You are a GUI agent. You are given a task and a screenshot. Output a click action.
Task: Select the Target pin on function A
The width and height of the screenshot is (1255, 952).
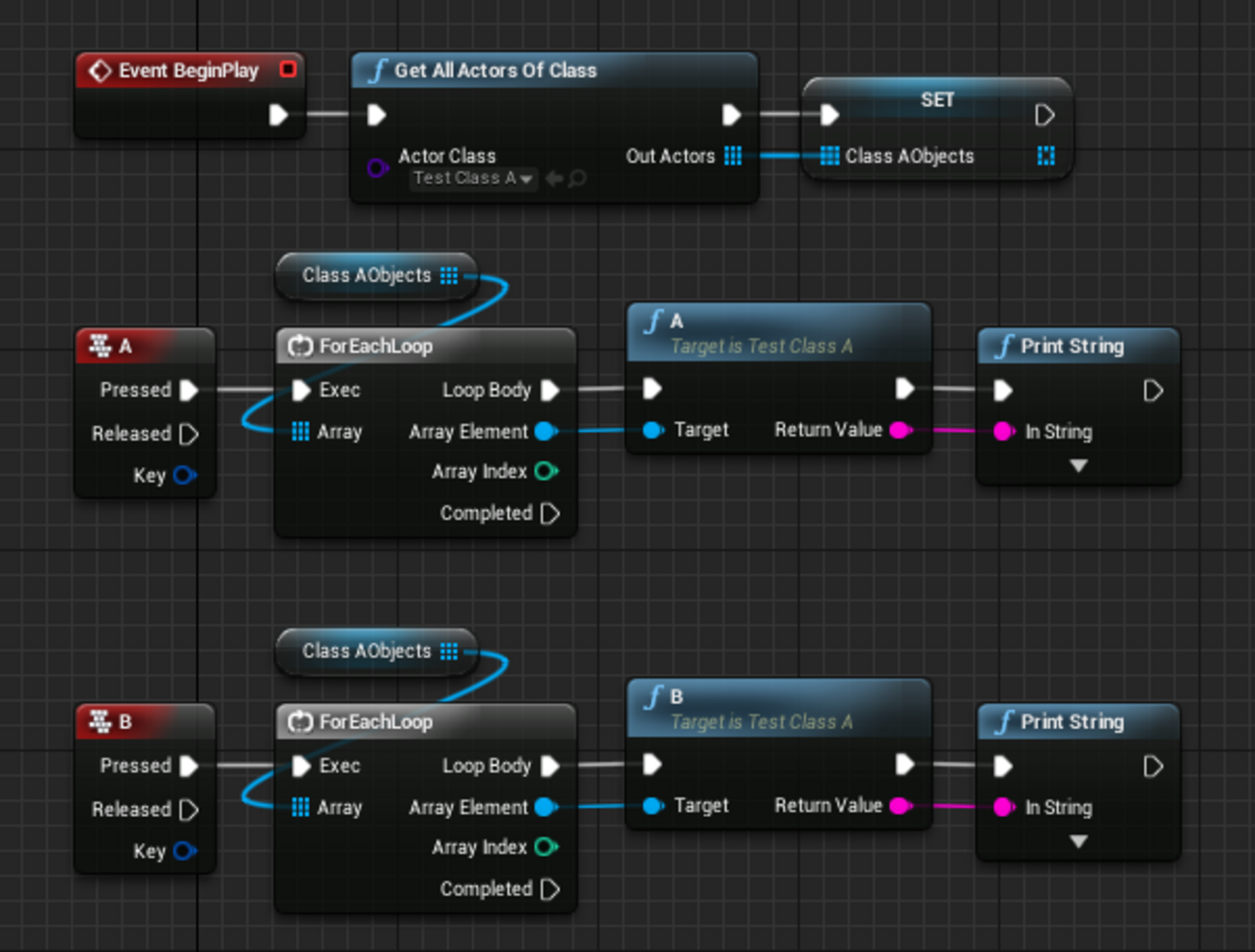pyautogui.click(x=654, y=430)
